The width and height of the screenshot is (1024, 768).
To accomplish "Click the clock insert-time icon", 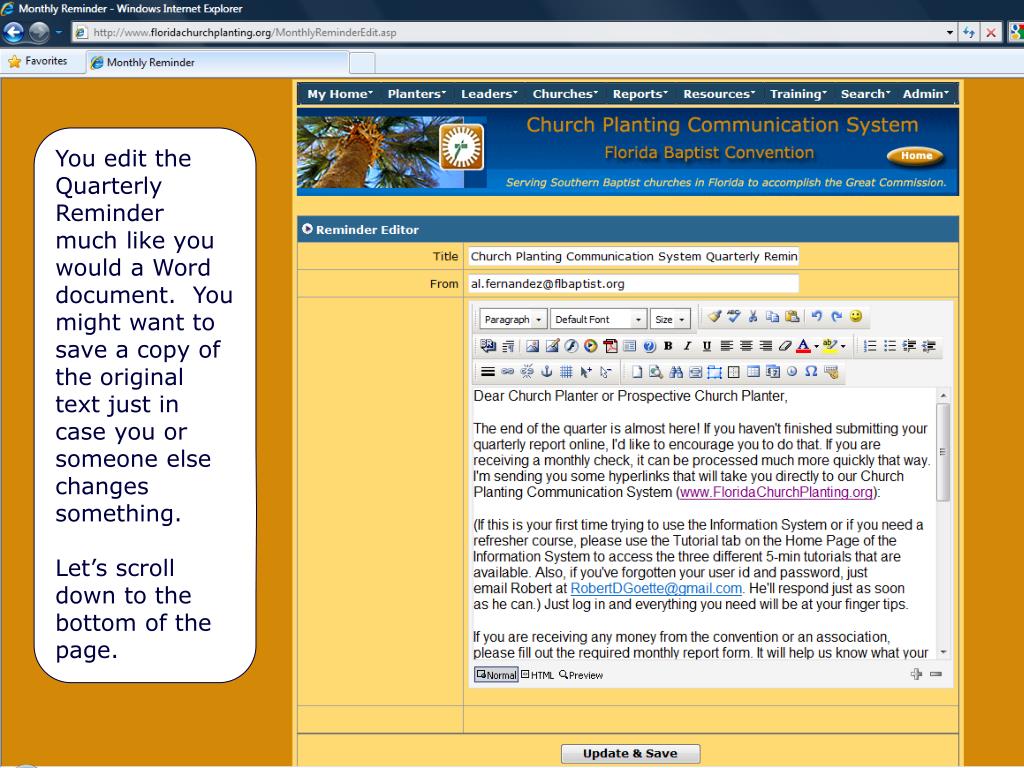I will tap(792, 372).
